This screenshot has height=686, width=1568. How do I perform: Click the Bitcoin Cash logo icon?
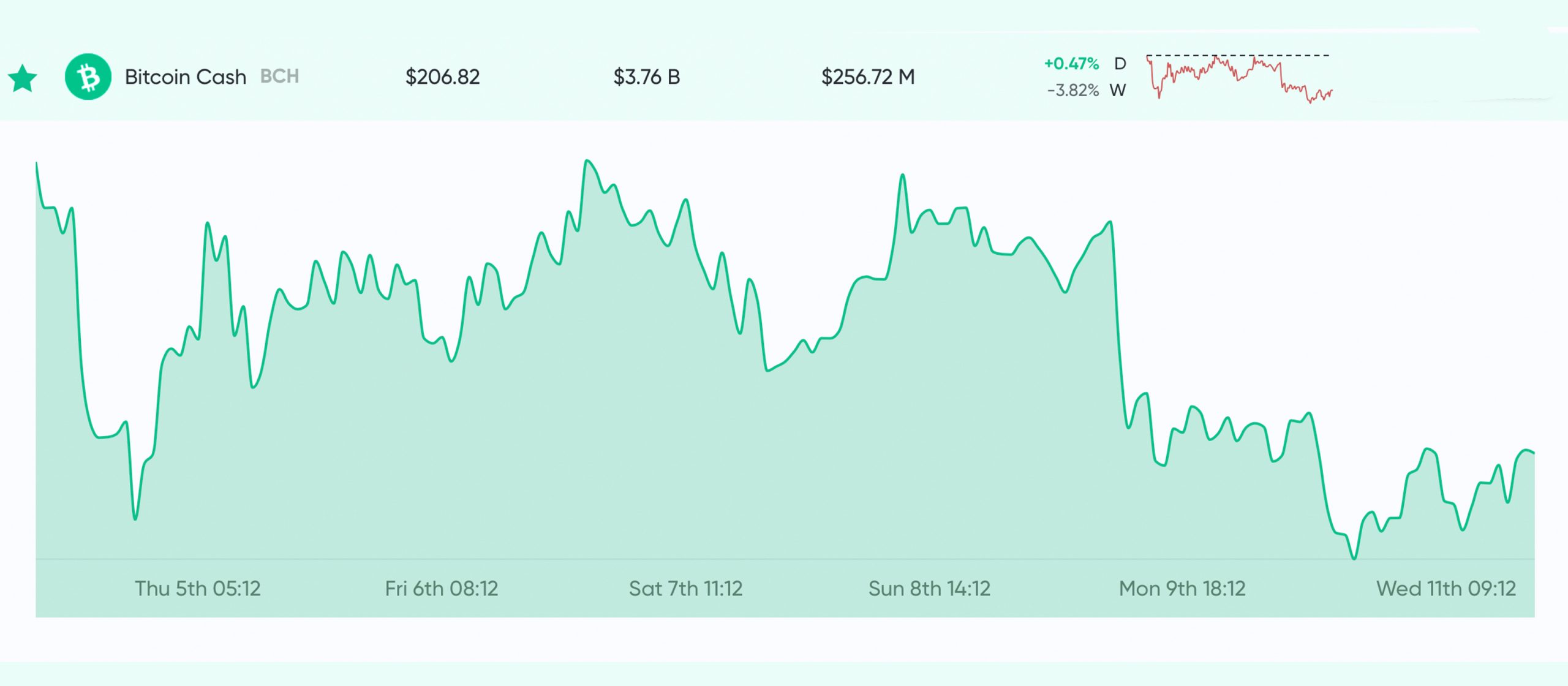88,77
